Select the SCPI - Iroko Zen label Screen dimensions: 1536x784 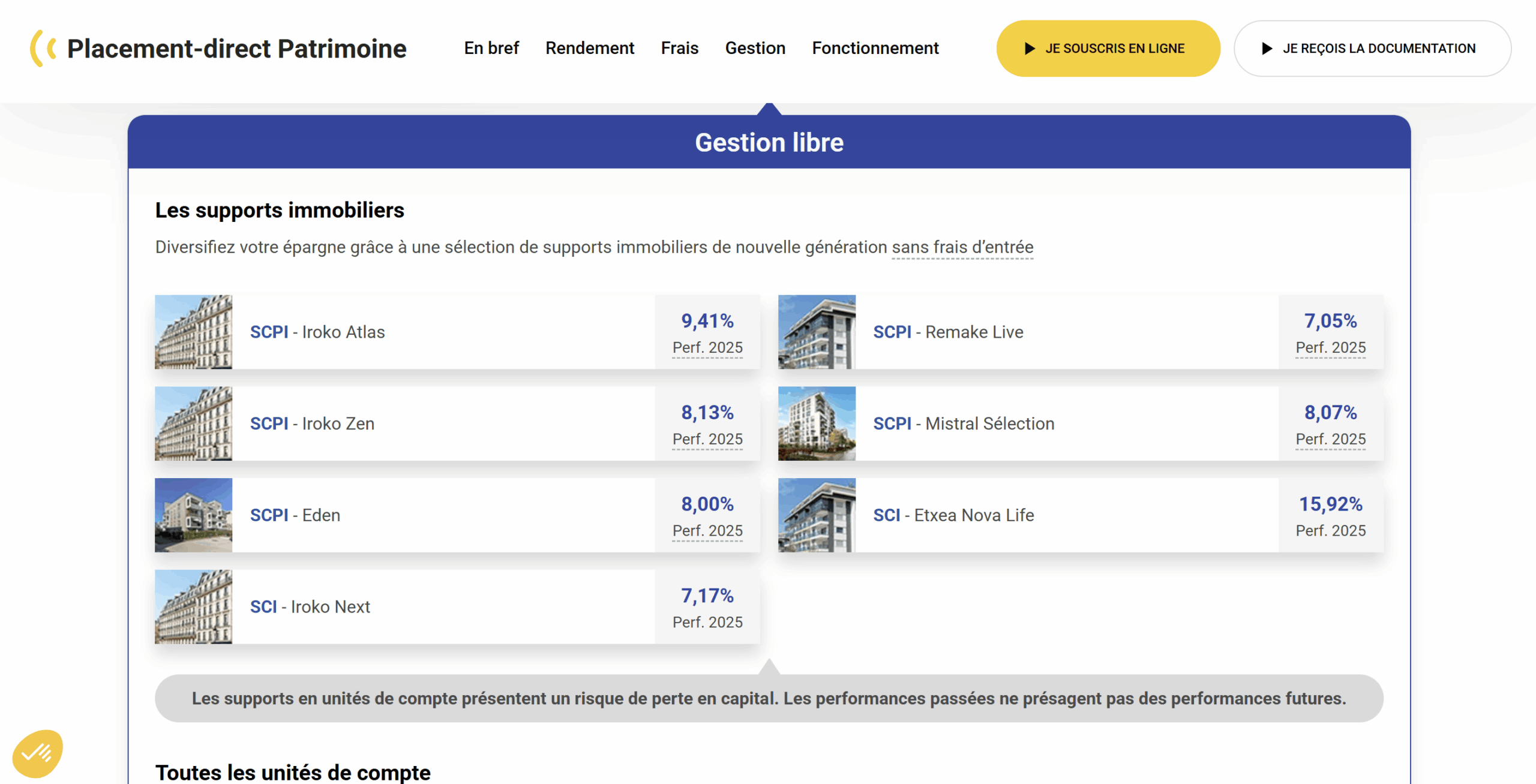312,423
